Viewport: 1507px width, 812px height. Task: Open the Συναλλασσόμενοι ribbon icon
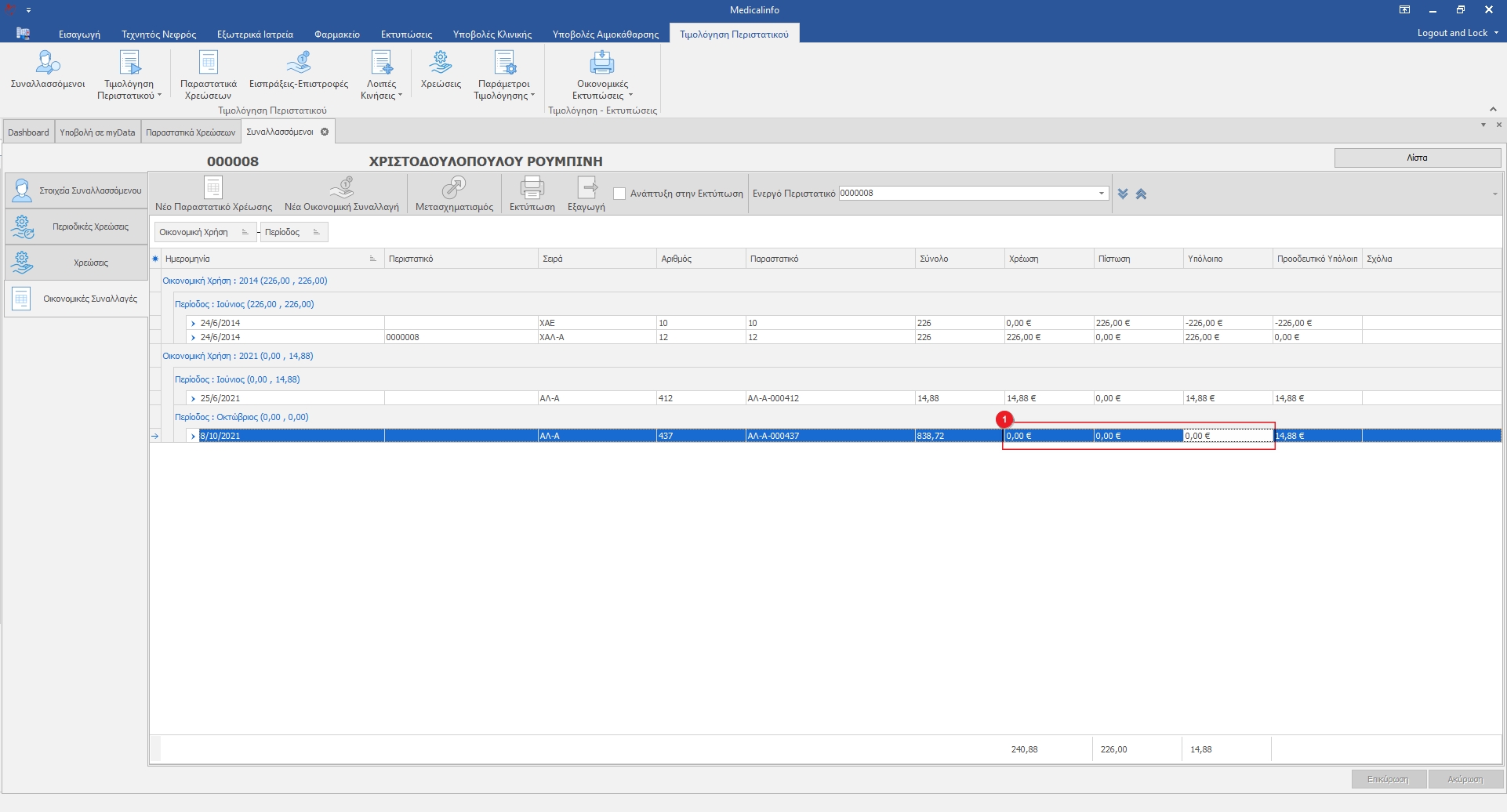[x=48, y=63]
